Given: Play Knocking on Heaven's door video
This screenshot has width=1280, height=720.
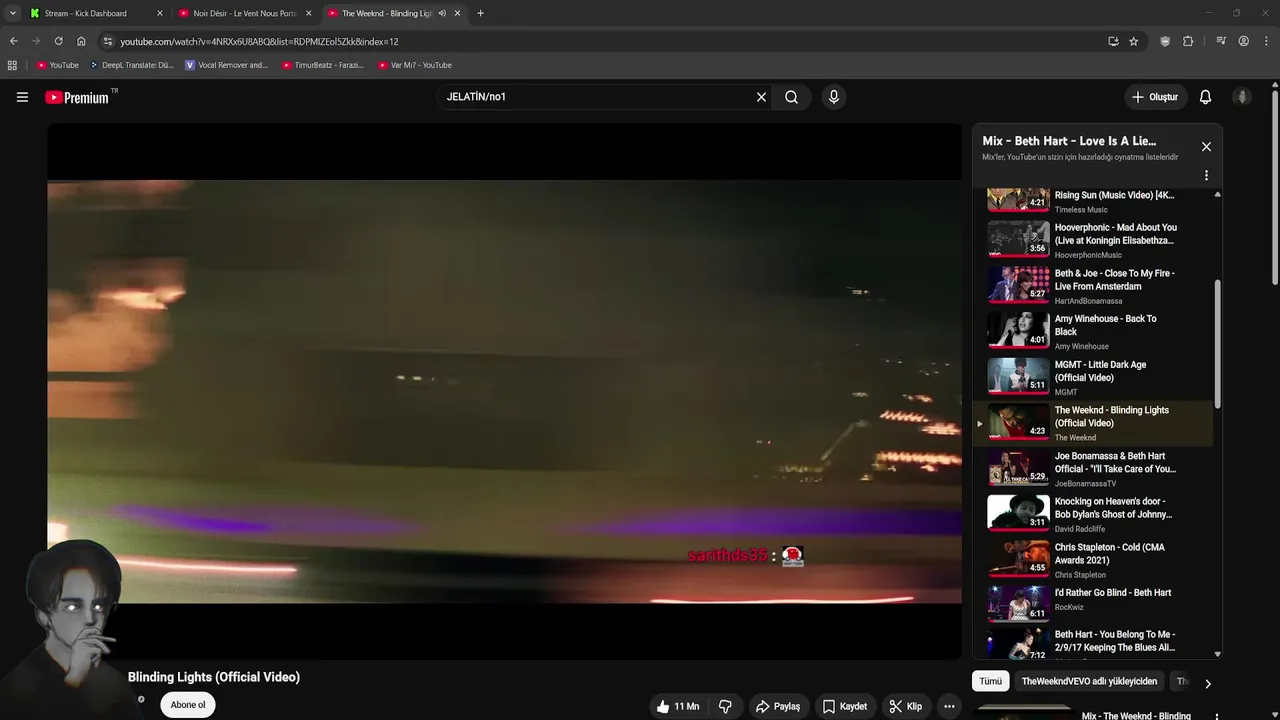Looking at the screenshot, I should (x=1094, y=514).
